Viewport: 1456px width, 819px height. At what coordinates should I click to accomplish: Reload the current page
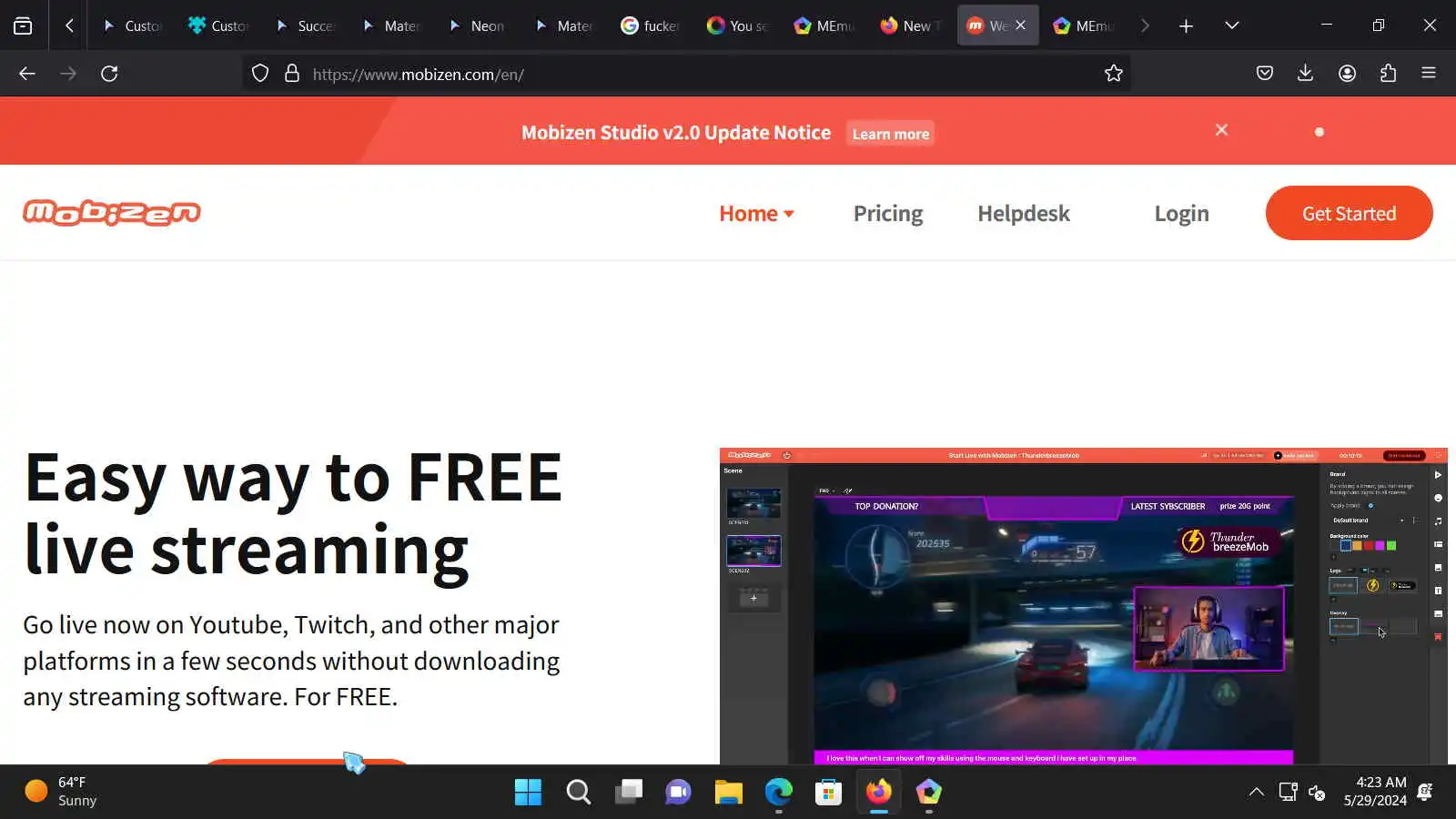point(109,74)
